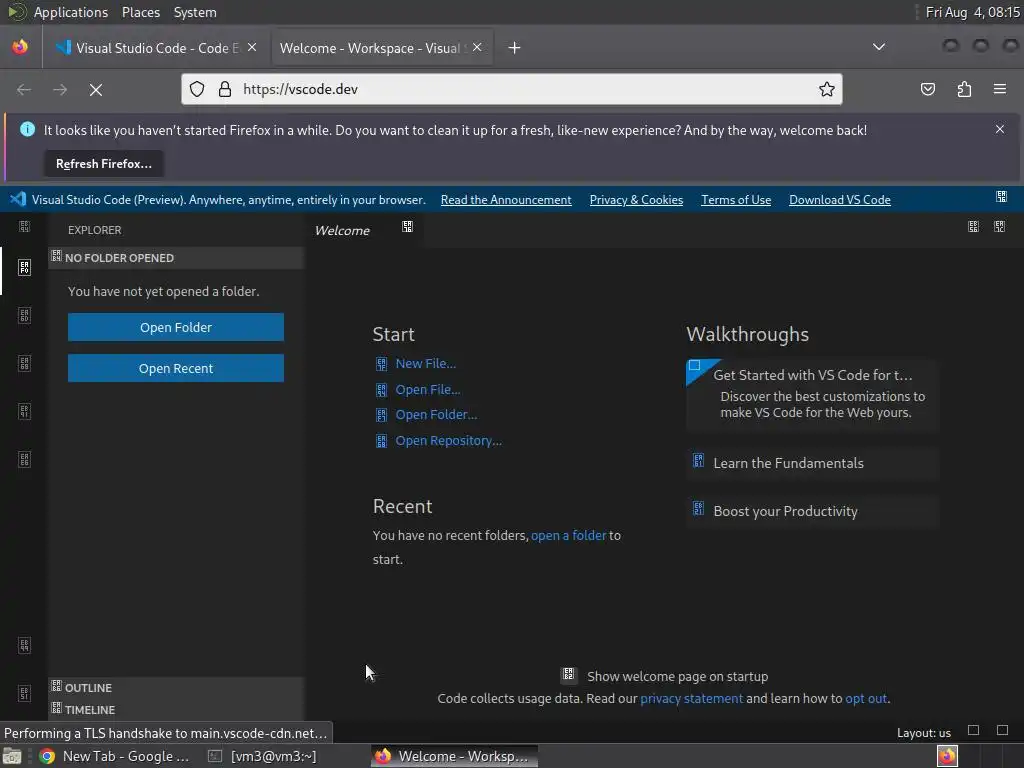Expand the OUTLINE section
The width and height of the screenshot is (1024, 768).
pos(176,688)
